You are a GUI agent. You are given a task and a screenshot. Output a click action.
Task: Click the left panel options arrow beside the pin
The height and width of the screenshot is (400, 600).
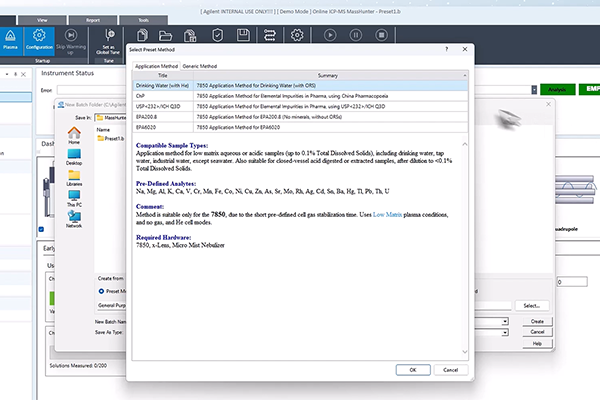pyautogui.click(x=7, y=74)
